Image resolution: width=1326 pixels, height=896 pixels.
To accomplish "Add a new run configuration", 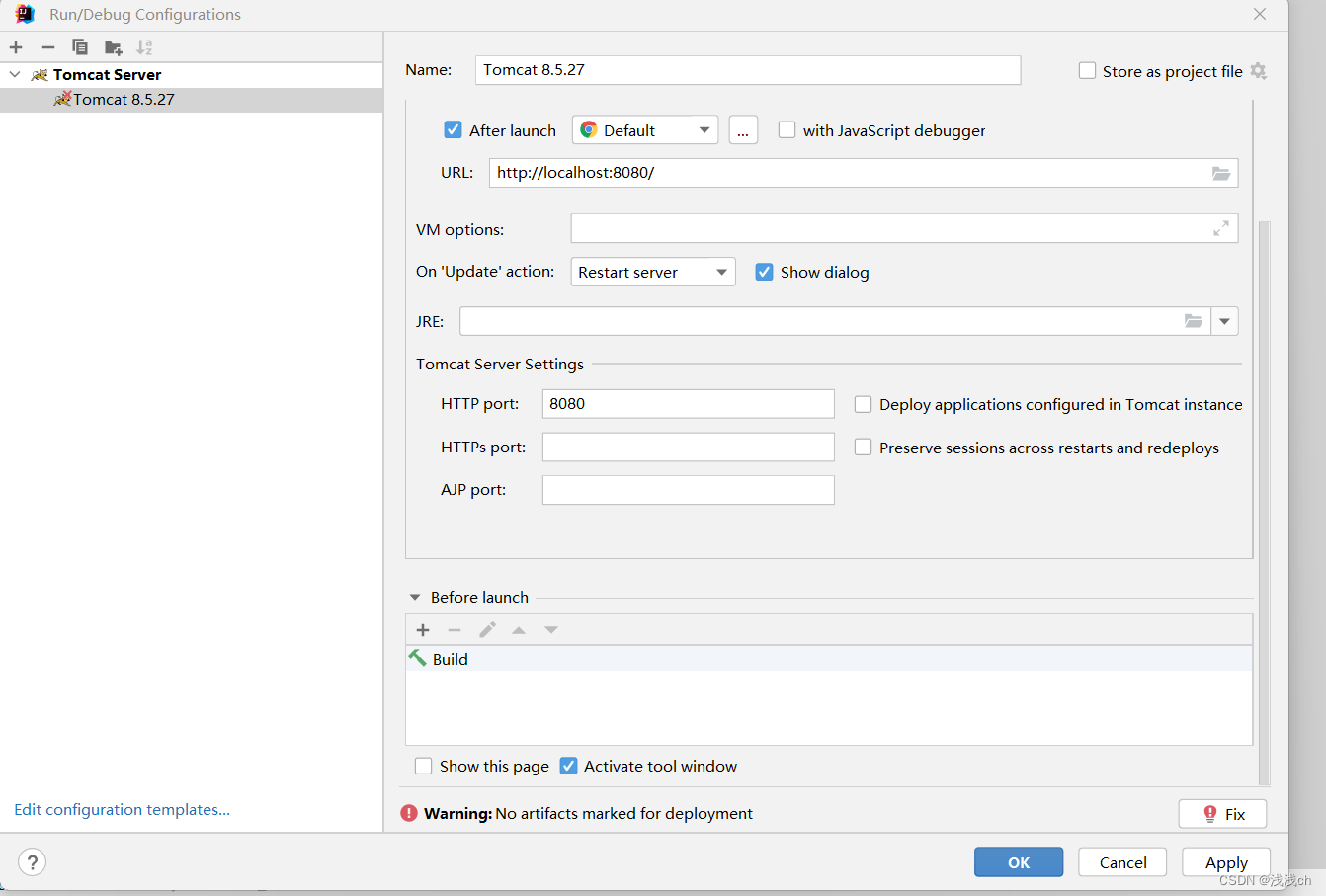I will (x=16, y=47).
